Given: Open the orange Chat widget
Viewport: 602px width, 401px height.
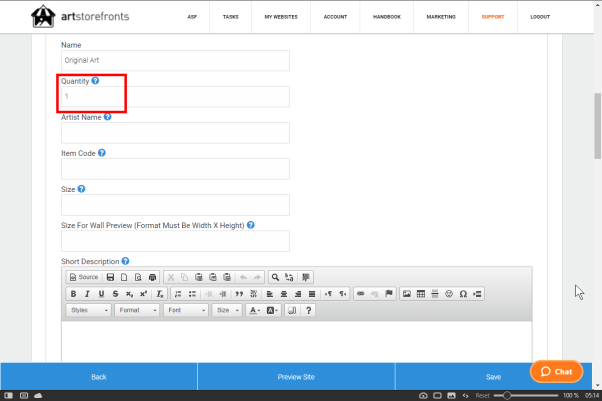Looking at the screenshot, I should [556, 371].
